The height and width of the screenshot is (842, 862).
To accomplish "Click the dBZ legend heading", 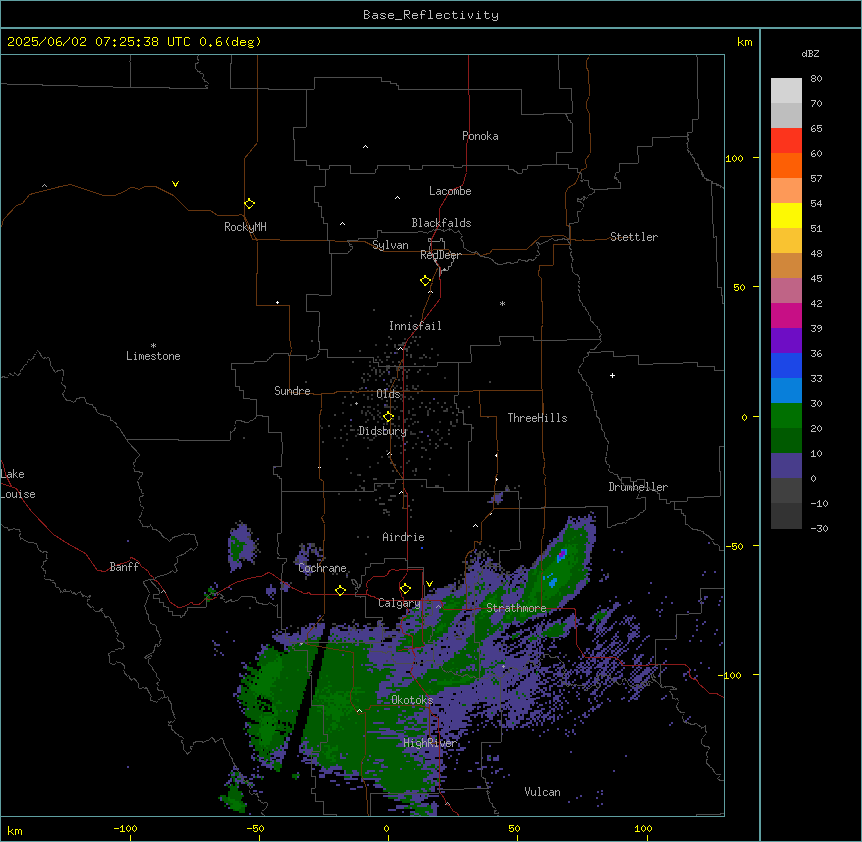I will [x=810, y=53].
